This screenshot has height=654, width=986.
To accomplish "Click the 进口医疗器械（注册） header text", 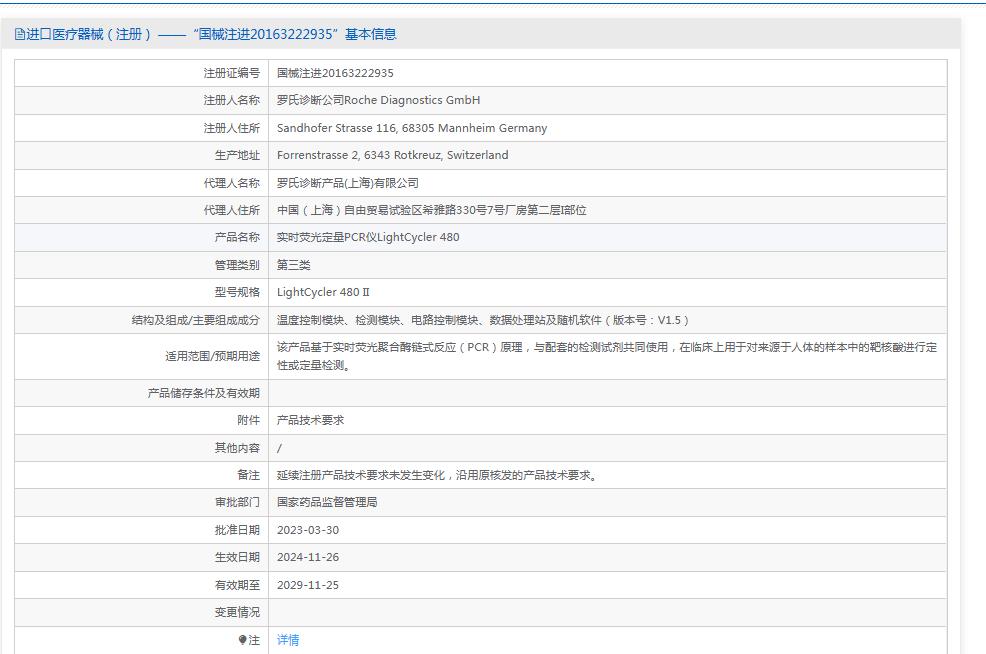I will [75, 34].
